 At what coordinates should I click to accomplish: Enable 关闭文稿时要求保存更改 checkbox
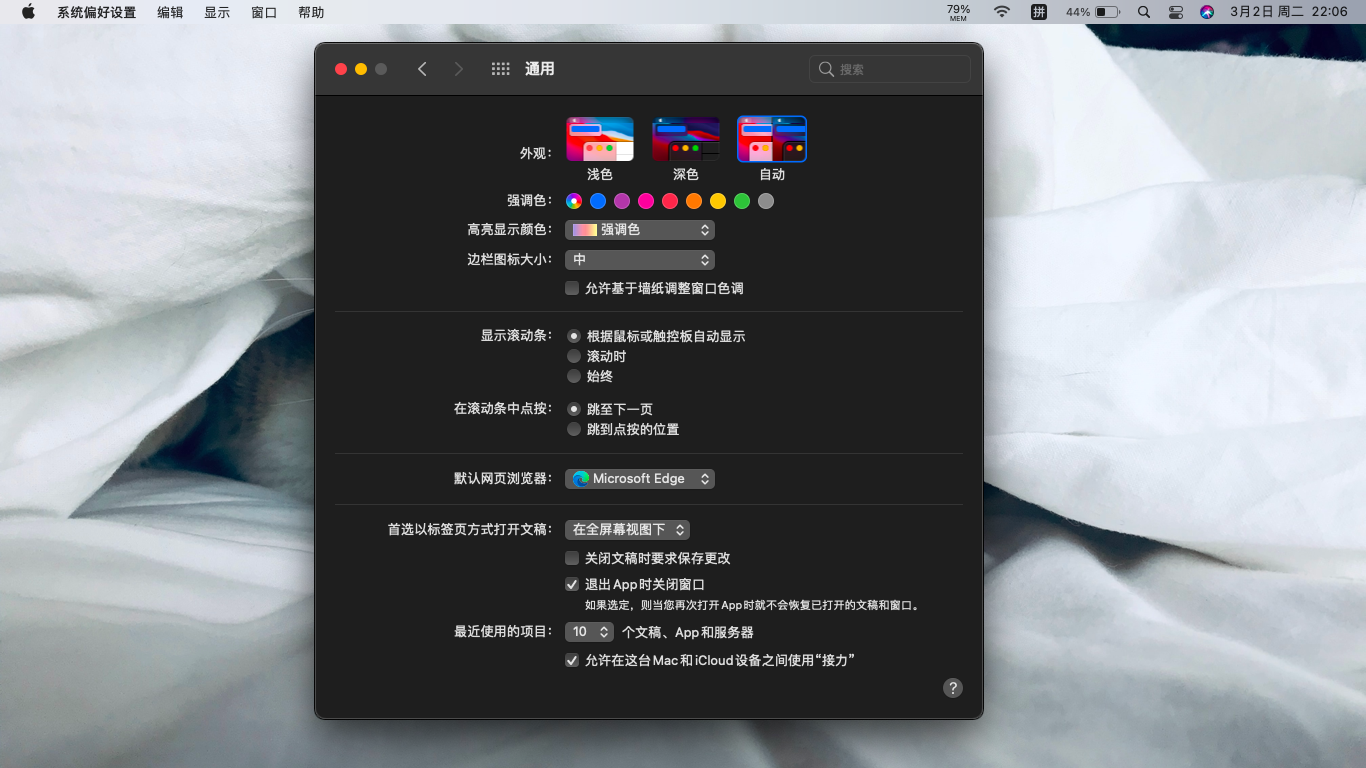[x=572, y=558]
